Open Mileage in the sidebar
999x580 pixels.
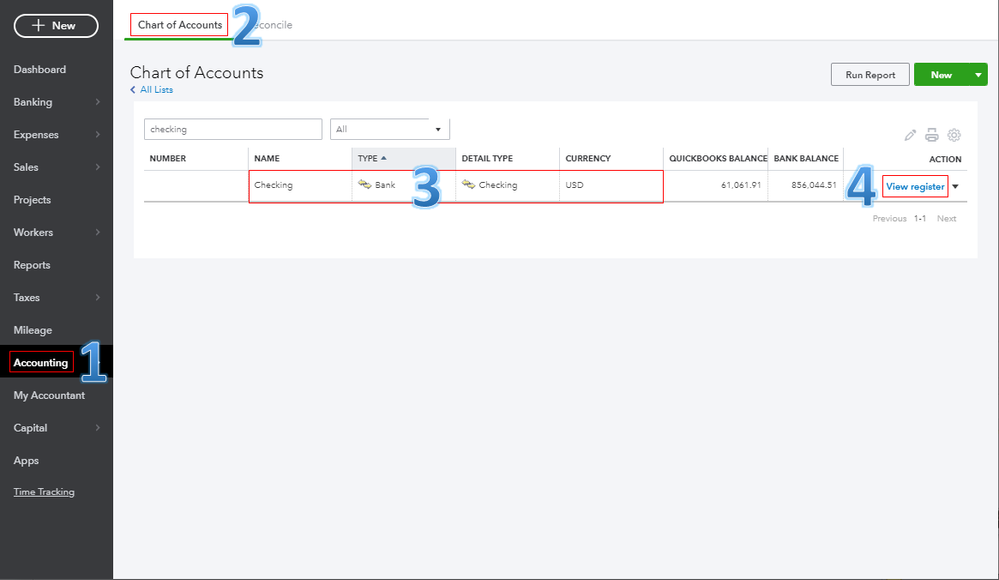pyautogui.click(x=32, y=330)
